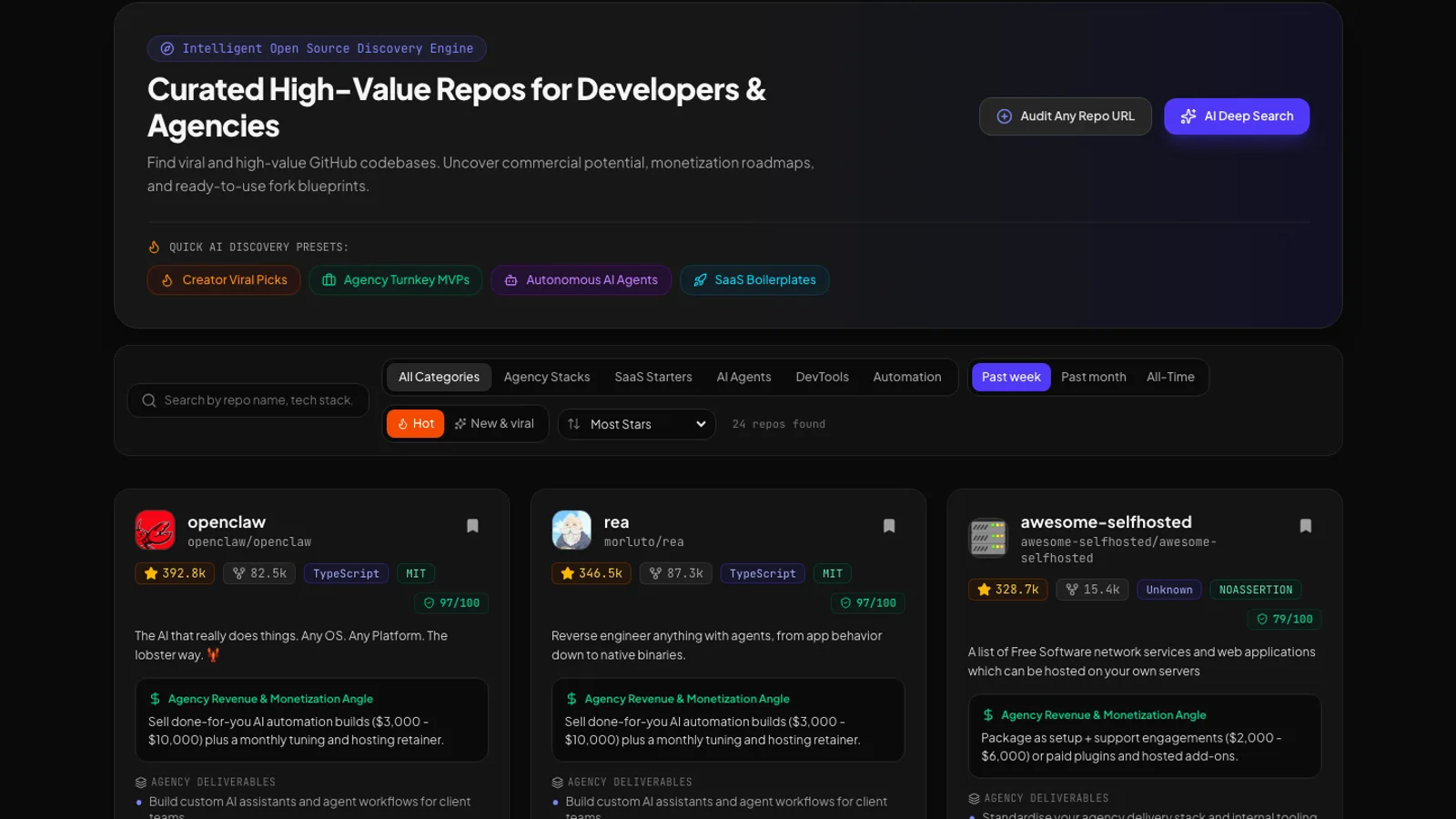This screenshot has width=1456, height=819.
Task: Click the Unknown language badge
Action: pyautogui.click(x=1169, y=590)
